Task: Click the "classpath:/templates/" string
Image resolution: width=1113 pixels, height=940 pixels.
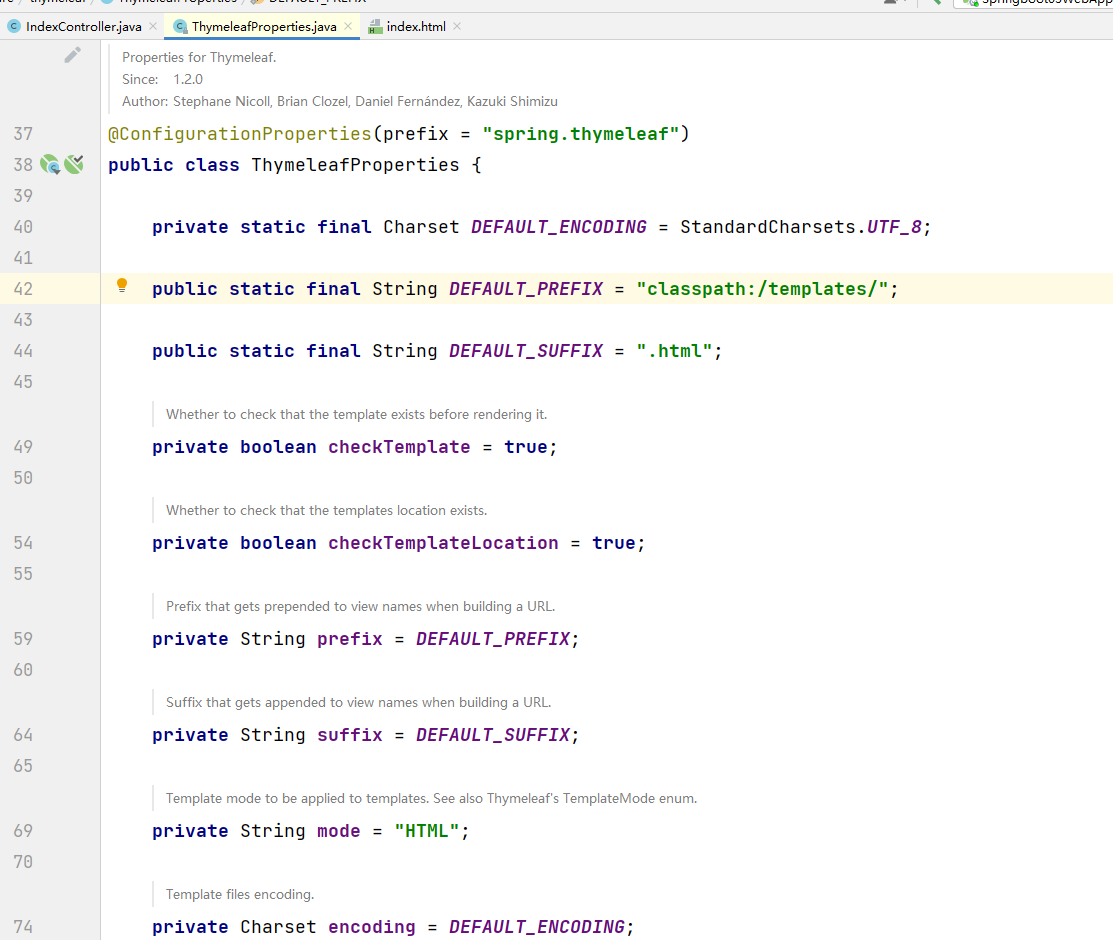Action: (x=763, y=289)
